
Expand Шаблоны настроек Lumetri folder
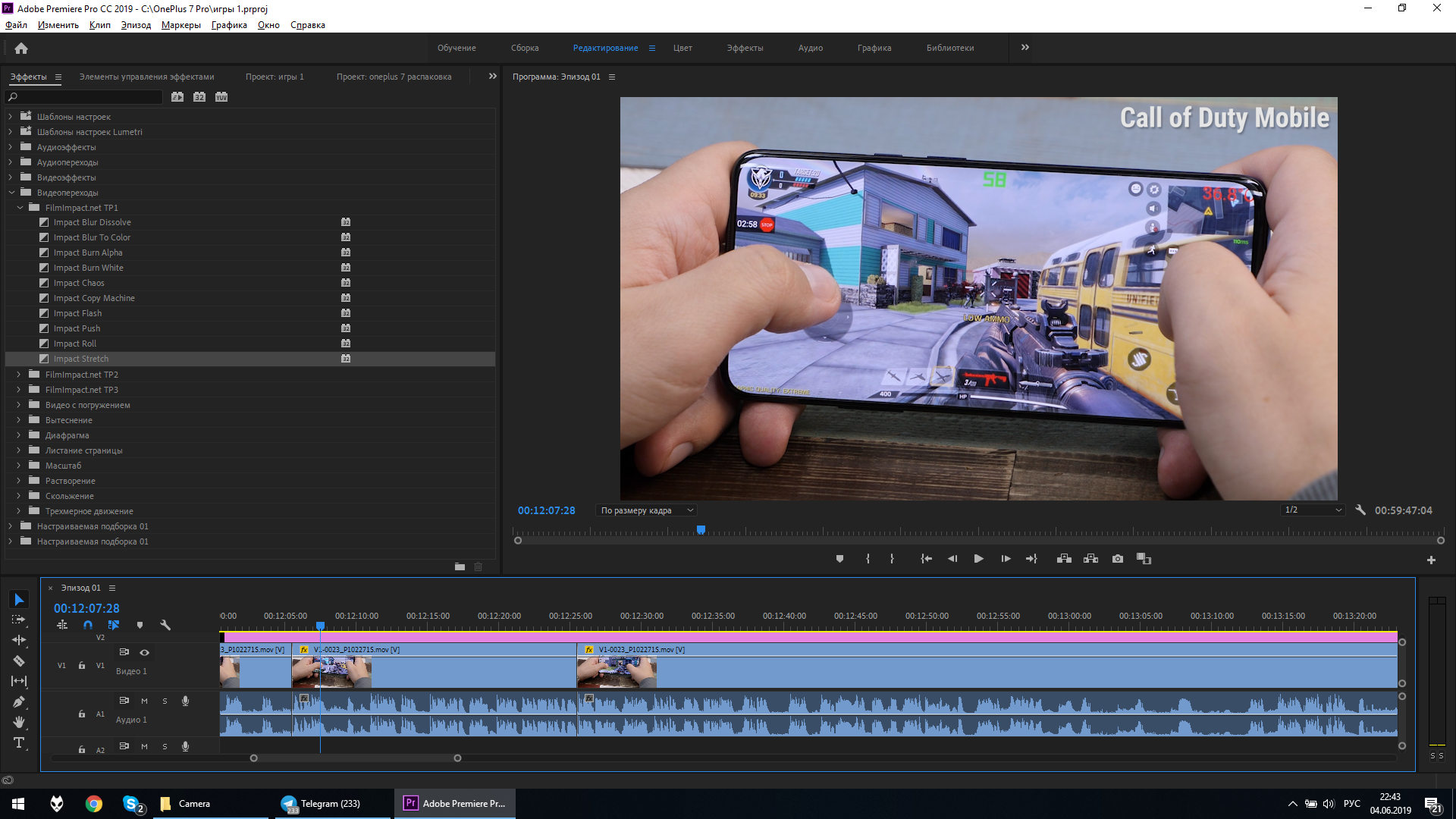click(x=11, y=132)
